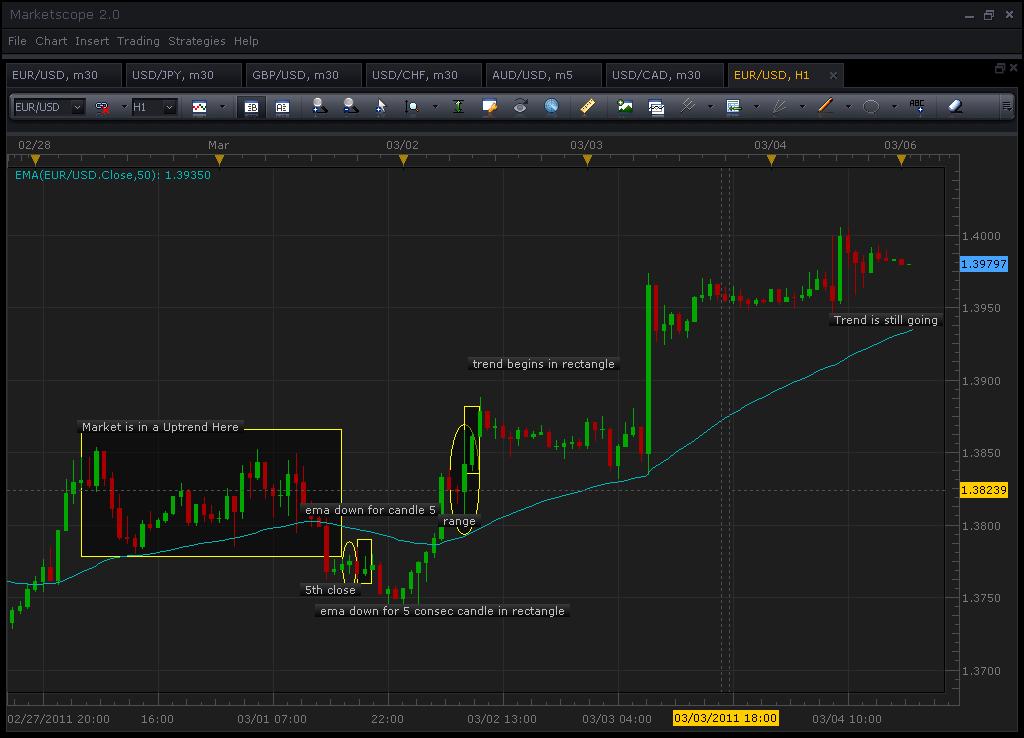Screen dimensions: 1024x738
Task: Click the 03/03/2011 18:00 time tag
Action: coord(726,718)
